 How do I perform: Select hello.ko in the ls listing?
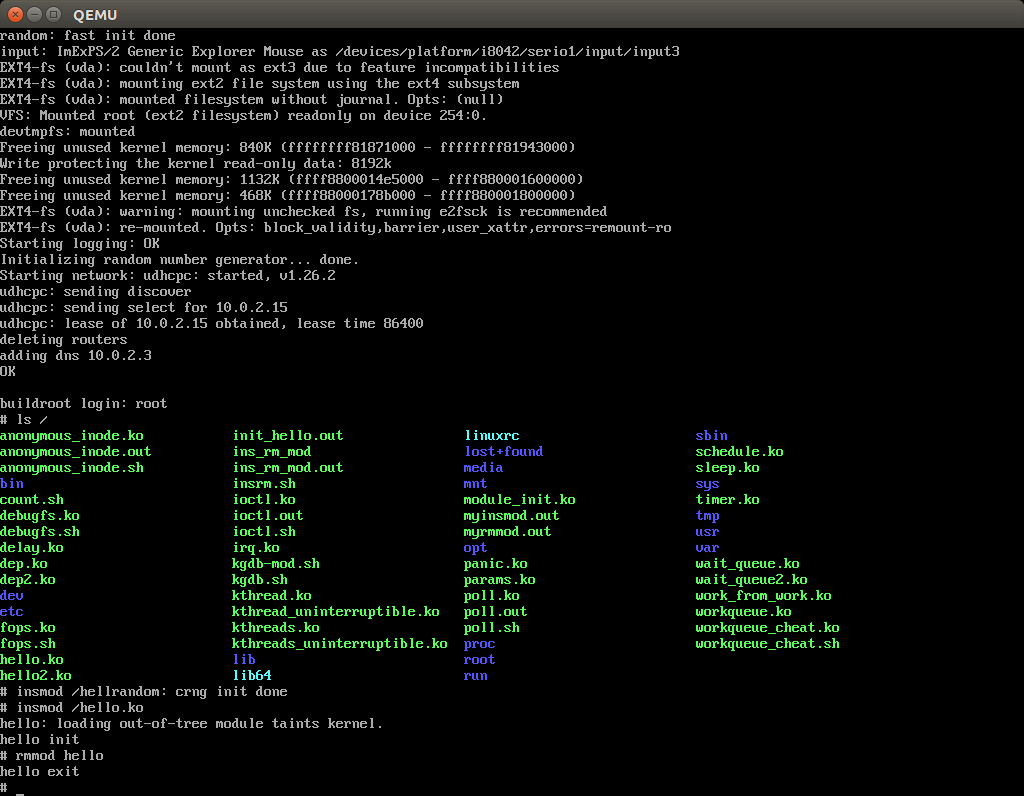[32, 660]
